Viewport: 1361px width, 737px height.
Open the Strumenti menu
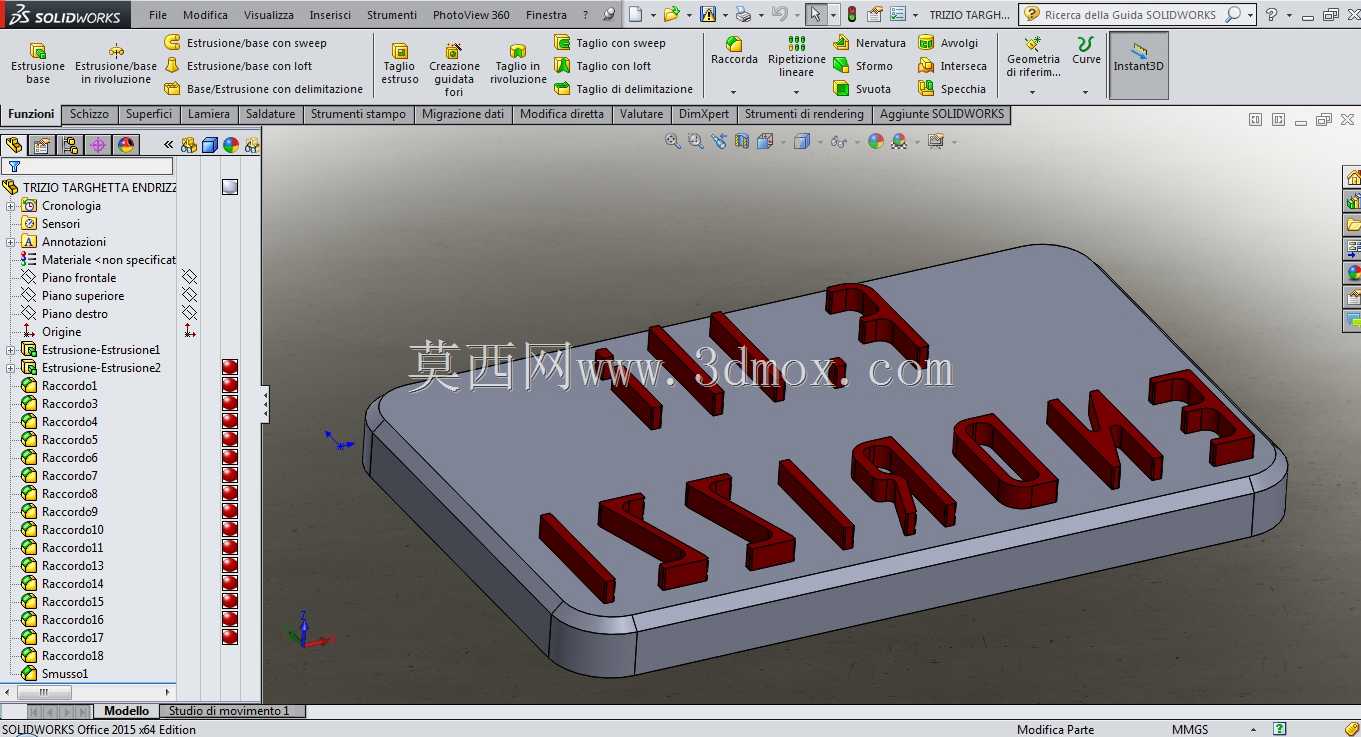tap(392, 15)
